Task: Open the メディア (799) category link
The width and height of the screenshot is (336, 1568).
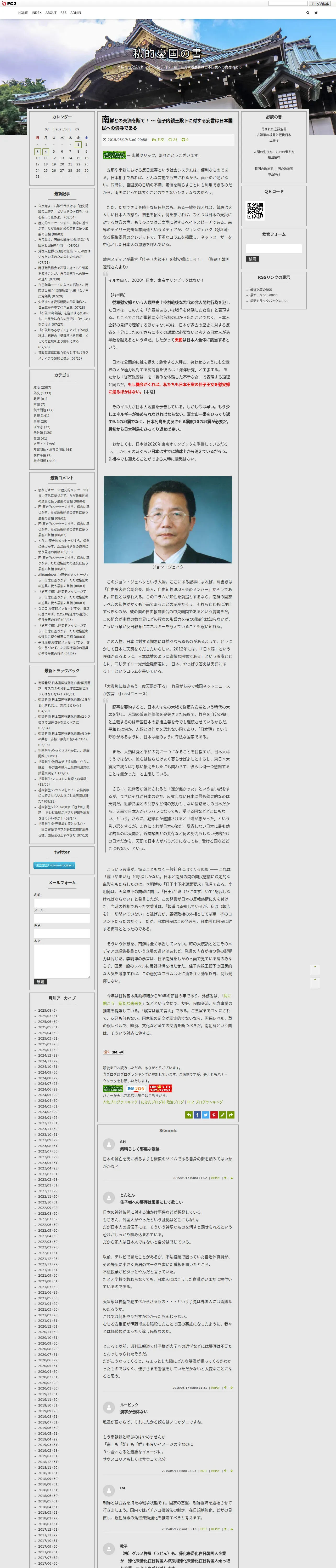Action: [44, 444]
